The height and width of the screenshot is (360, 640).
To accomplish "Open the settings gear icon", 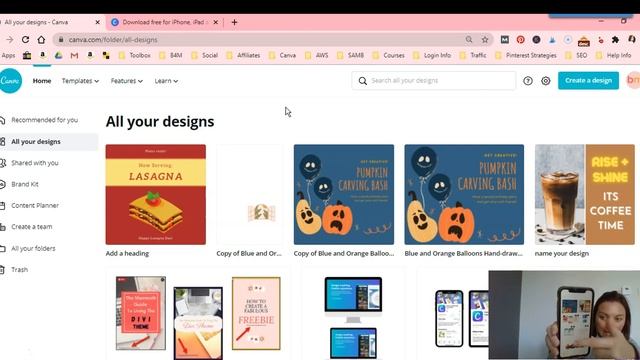I will pos(546,81).
